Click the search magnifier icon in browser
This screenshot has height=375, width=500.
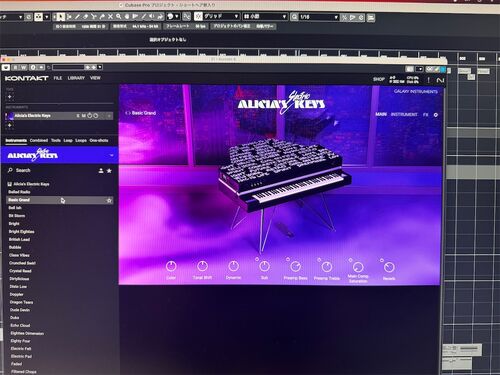pyautogui.click(x=10, y=170)
